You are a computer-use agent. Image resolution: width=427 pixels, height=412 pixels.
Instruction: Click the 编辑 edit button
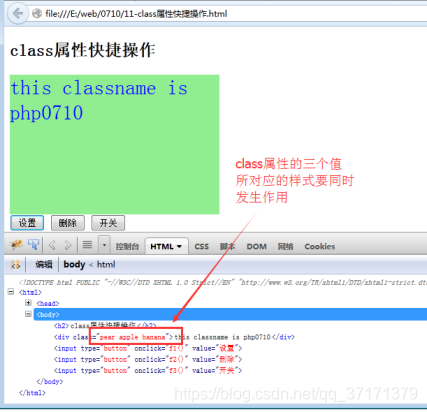(44, 265)
